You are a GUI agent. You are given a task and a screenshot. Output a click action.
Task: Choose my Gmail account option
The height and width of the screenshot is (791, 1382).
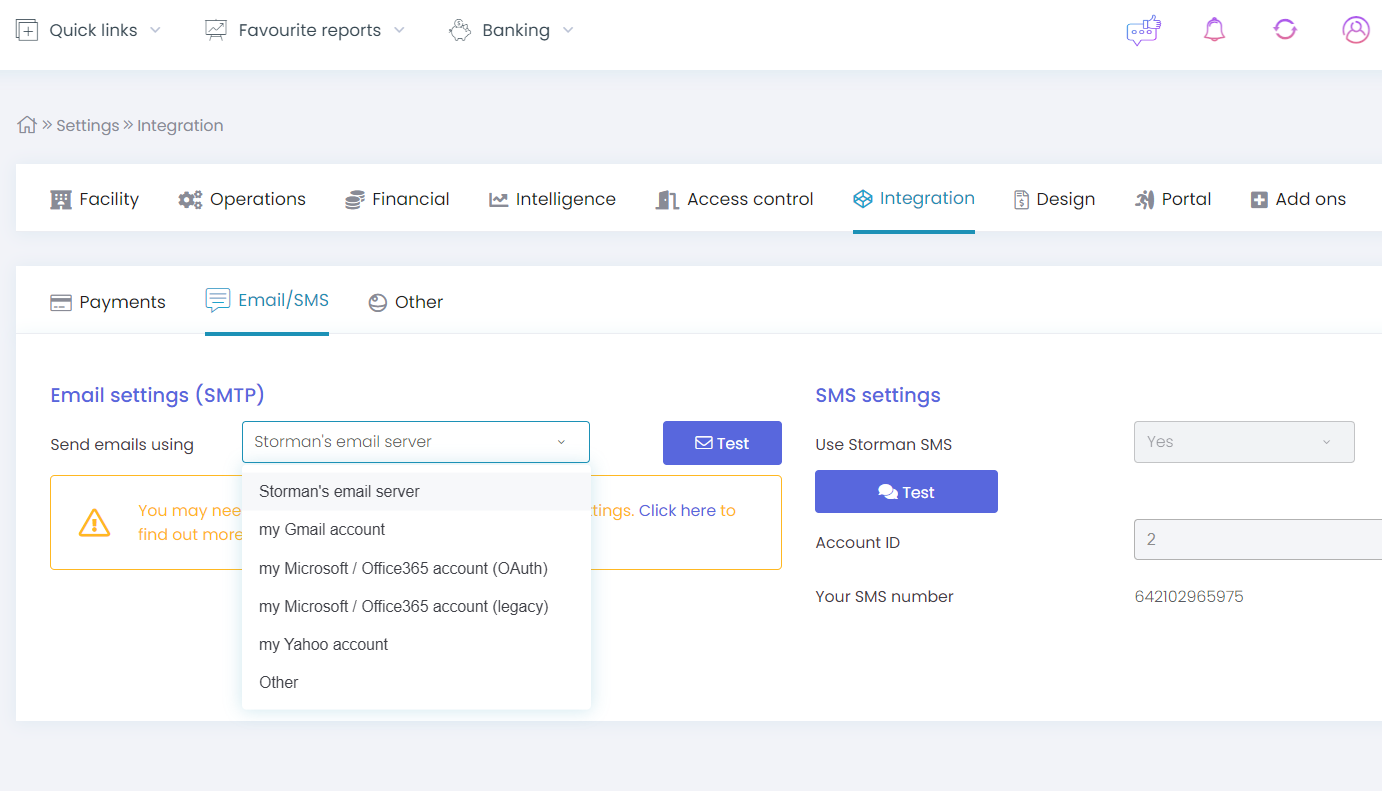(416, 529)
